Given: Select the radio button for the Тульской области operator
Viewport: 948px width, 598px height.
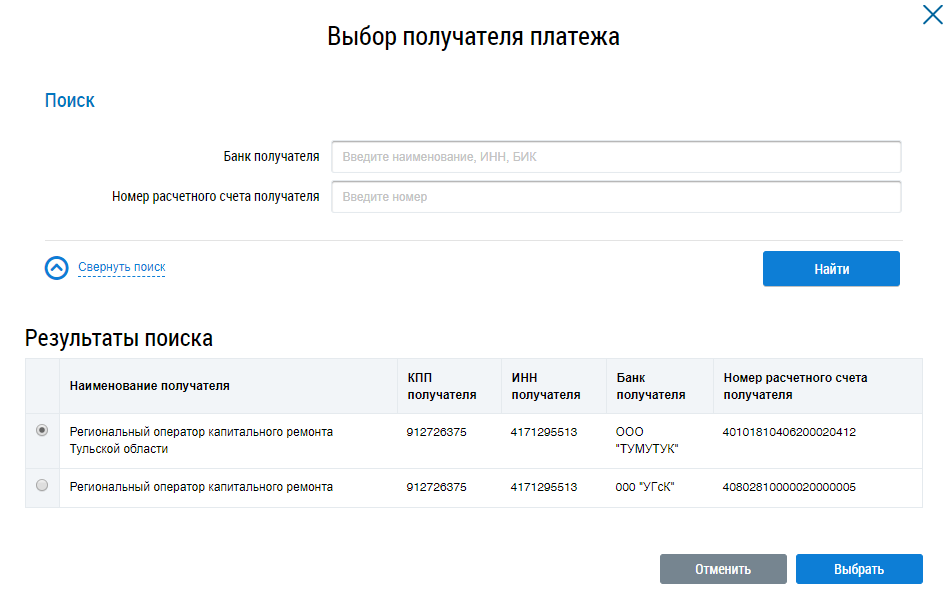Looking at the screenshot, I should [42, 431].
